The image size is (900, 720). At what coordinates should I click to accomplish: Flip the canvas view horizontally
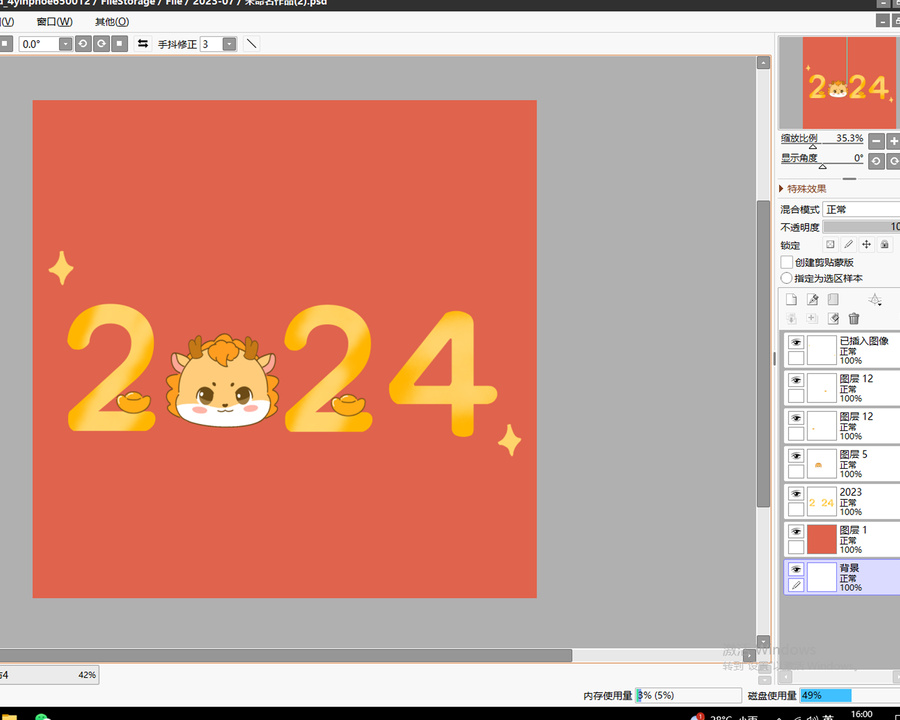143,44
